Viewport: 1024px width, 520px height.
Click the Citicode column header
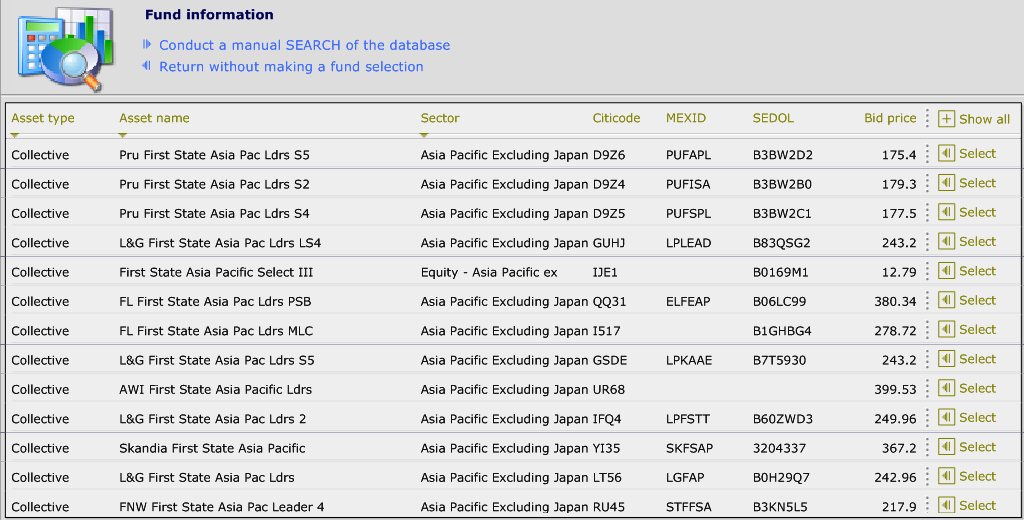[616, 118]
